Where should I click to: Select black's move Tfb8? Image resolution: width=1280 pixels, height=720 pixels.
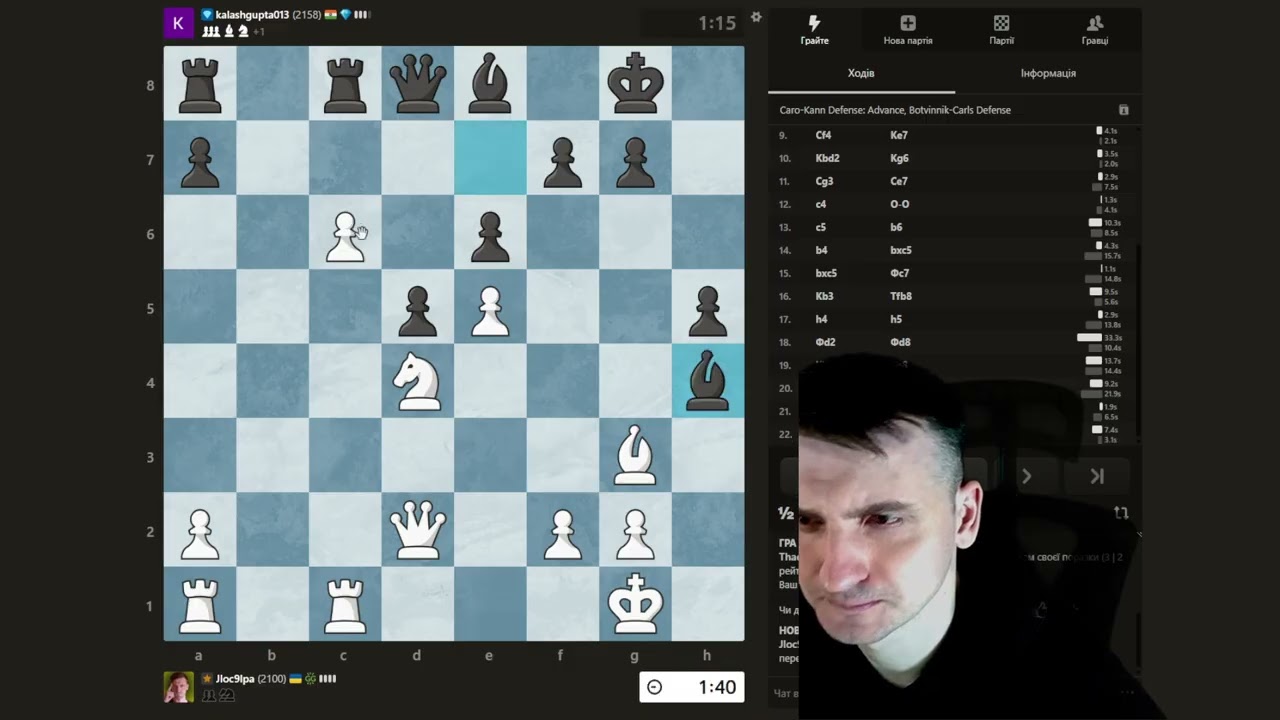[901, 296]
